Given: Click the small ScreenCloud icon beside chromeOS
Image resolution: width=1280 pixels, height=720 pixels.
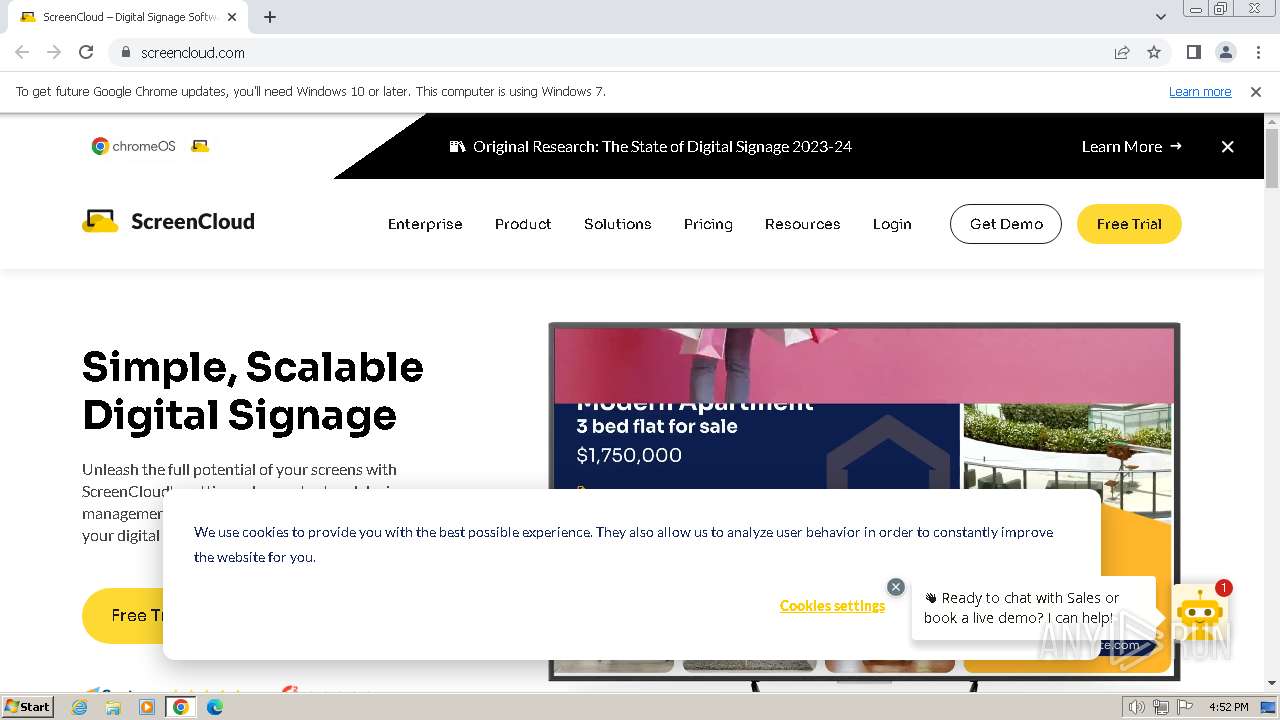Looking at the screenshot, I should click(200, 146).
